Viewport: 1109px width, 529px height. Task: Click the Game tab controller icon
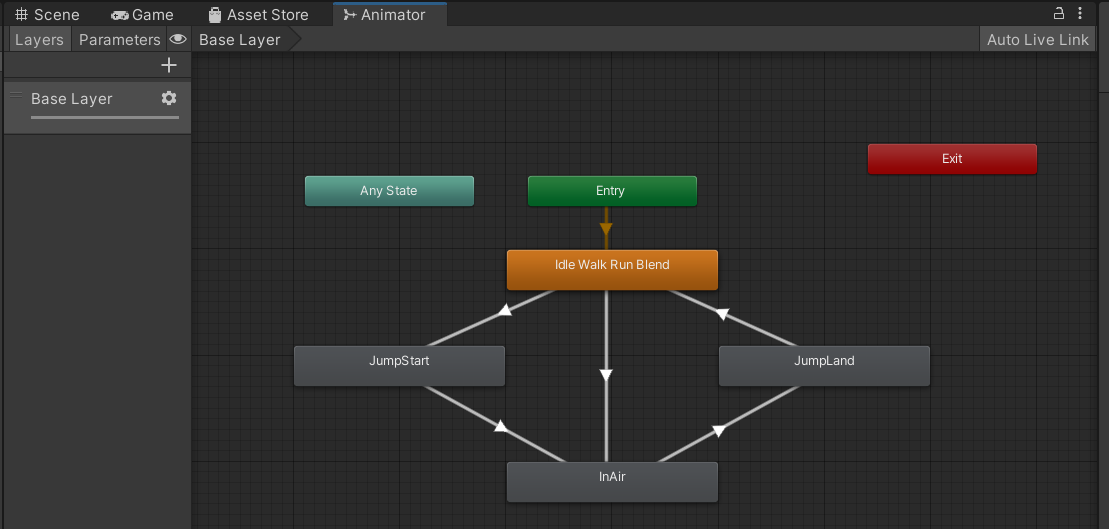pos(120,15)
